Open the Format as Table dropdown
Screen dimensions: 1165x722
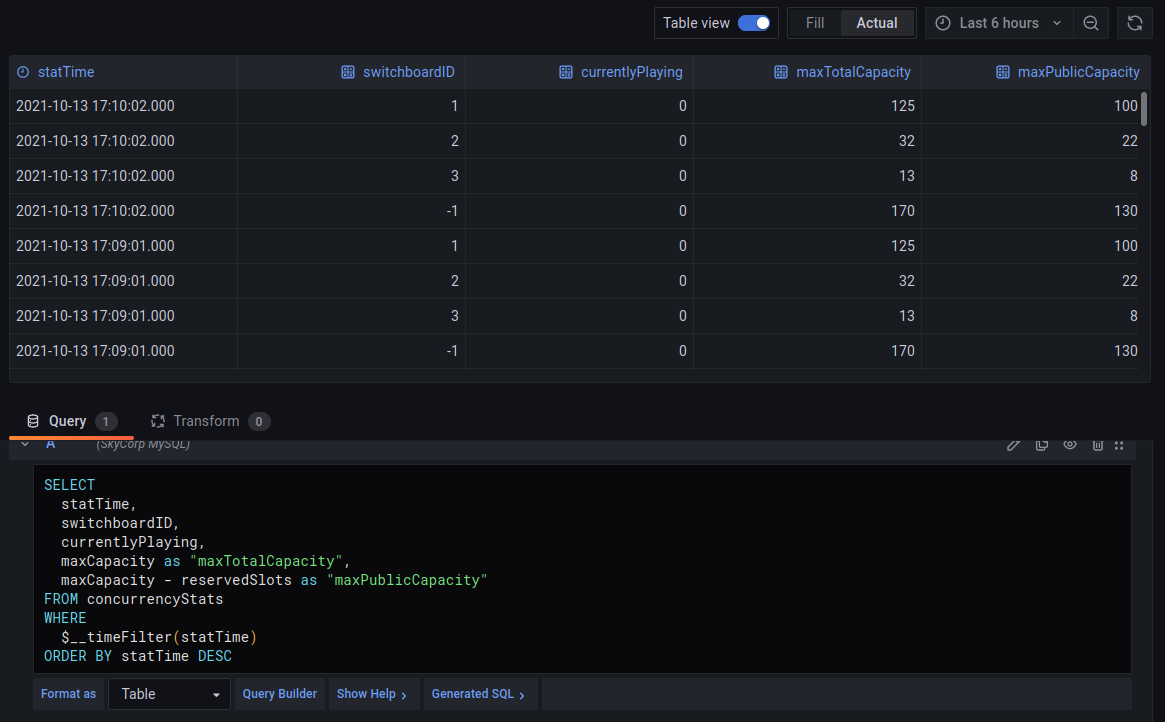(x=169, y=694)
